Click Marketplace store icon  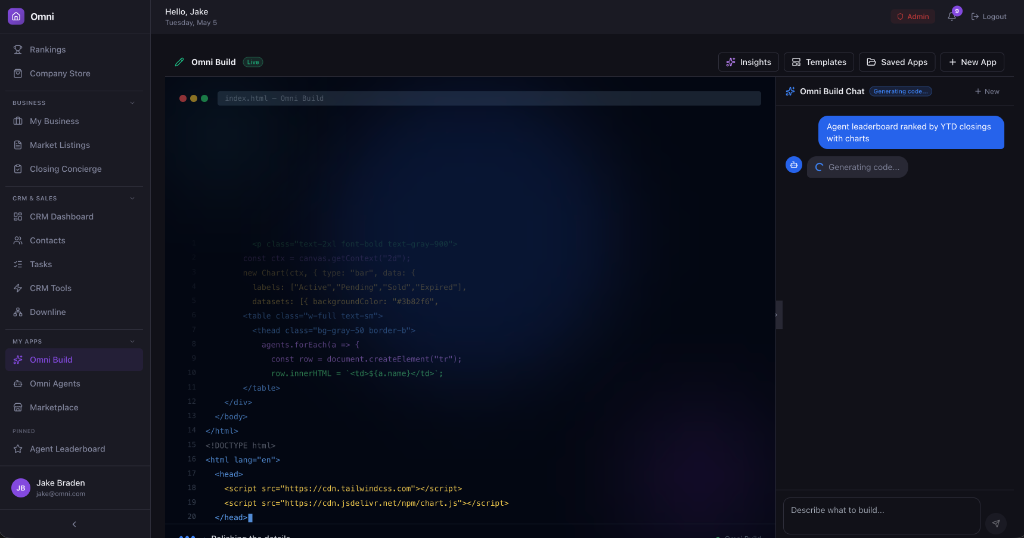tap(18, 407)
